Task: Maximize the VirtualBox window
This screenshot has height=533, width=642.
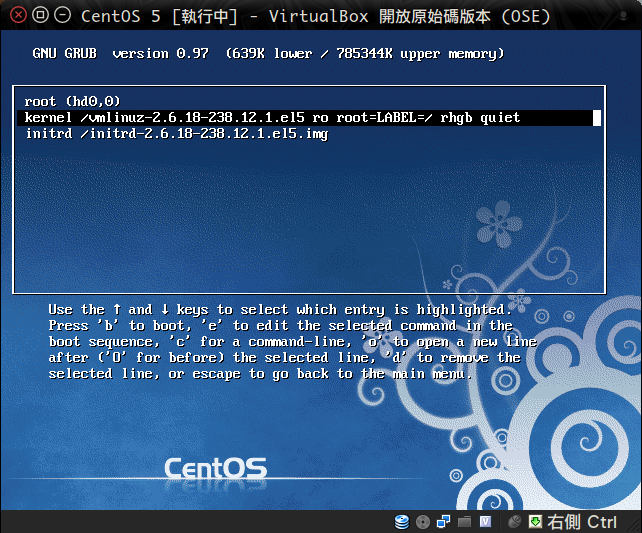Action: coord(40,16)
